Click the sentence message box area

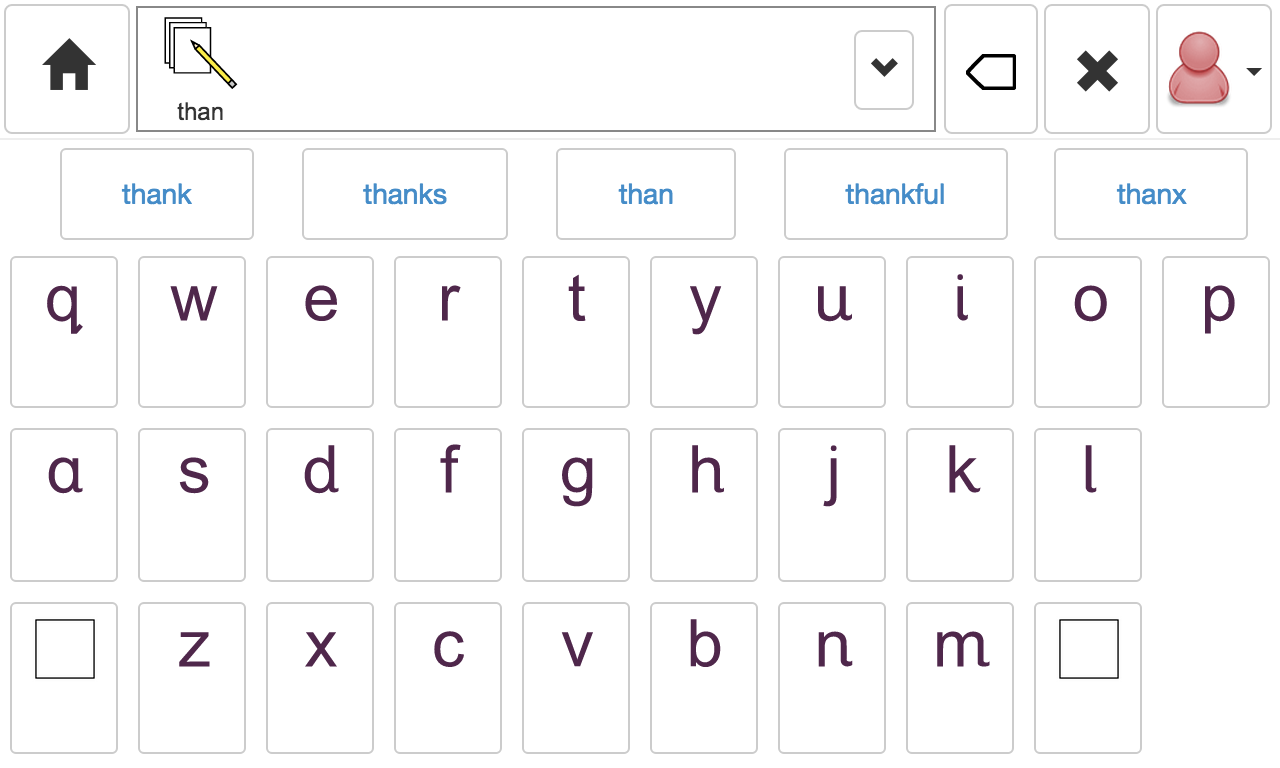coord(540,70)
